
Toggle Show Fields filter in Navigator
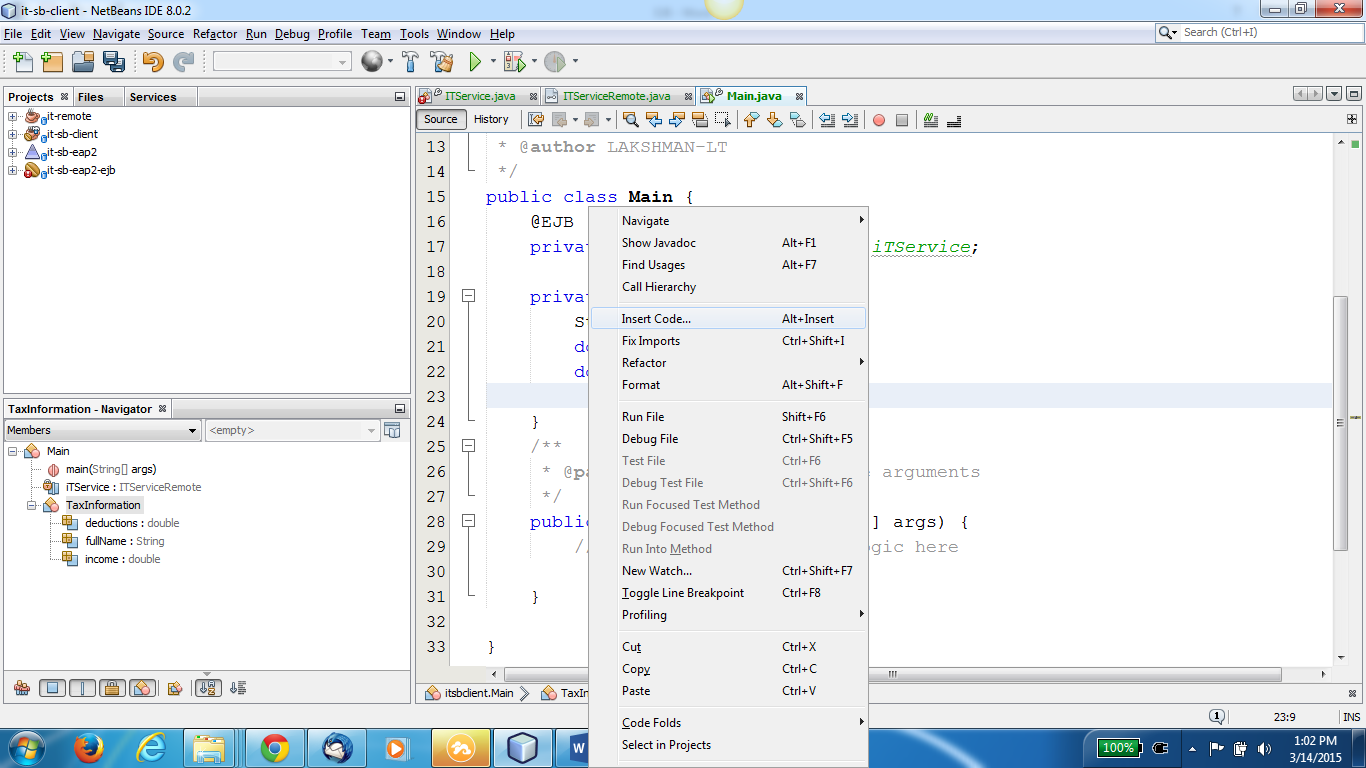53,688
